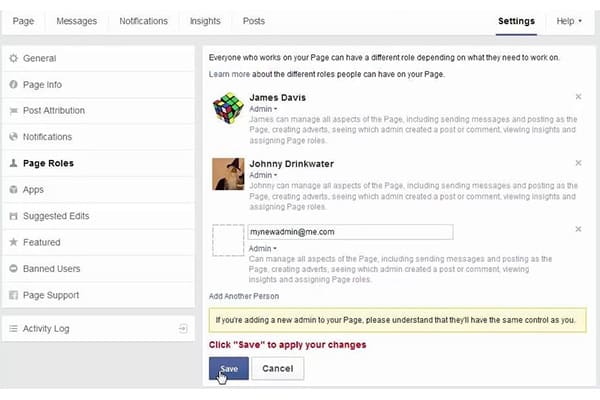Open Apps settings in the sidebar
The width and height of the screenshot is (600, 400).
click(98, 189)
